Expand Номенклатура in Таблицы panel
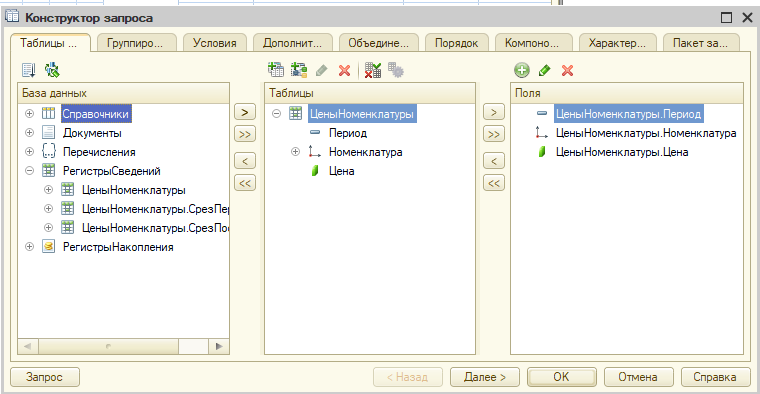This screenshot has height=394, width=760. pyautogui.click(x=295, y=152)
